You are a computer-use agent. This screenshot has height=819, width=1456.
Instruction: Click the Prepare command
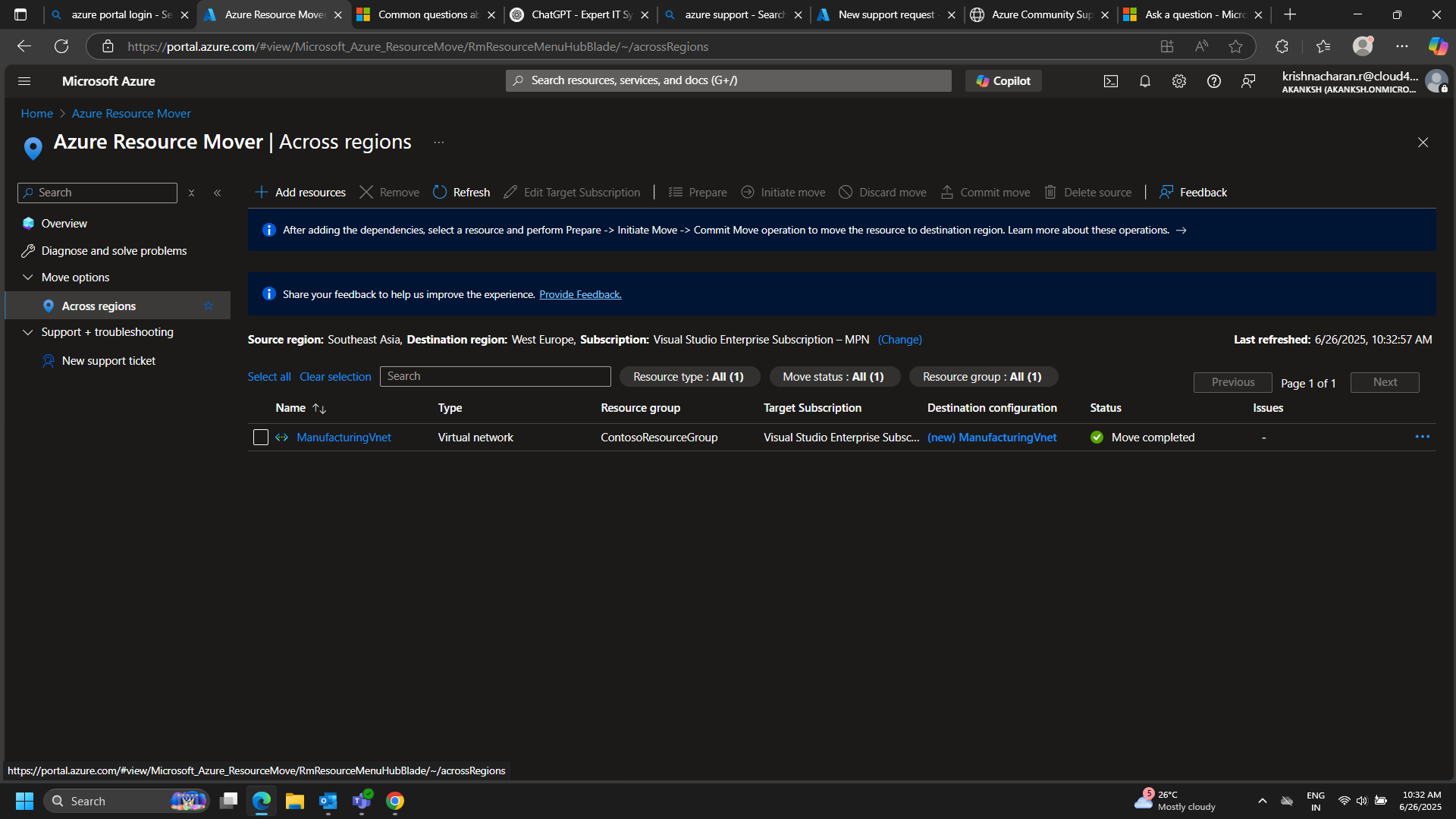698,193
